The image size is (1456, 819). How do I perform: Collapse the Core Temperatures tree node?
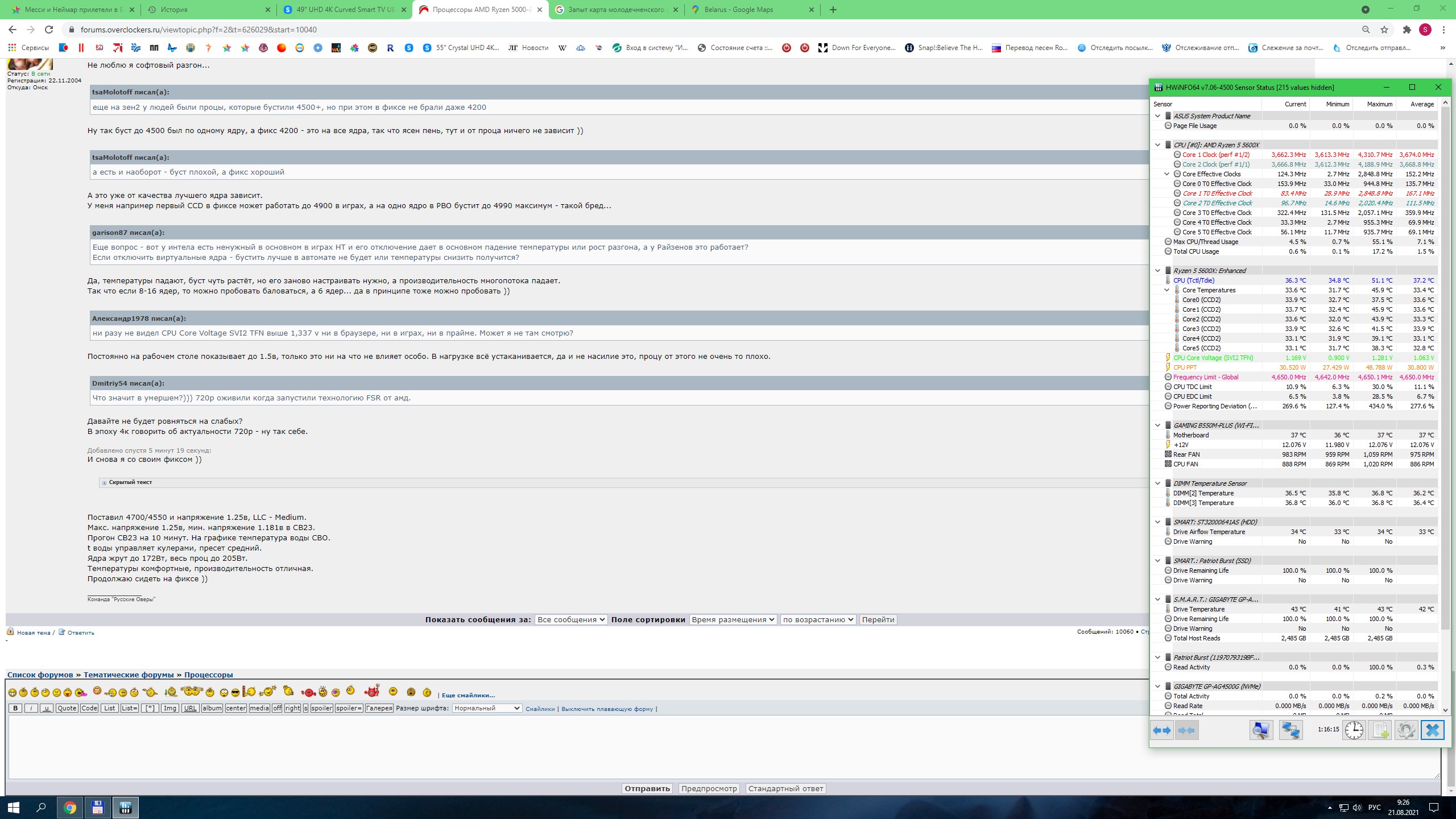pyautogui.click(x=1167, y=290)
